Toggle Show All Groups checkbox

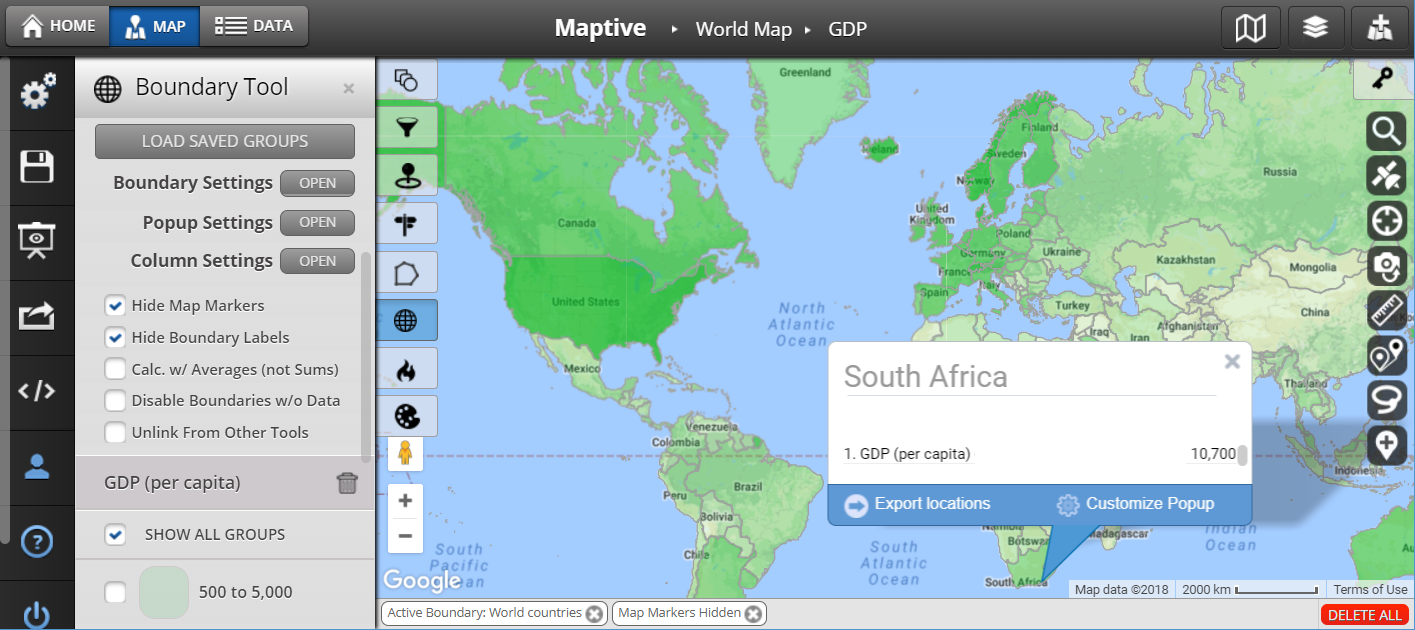116,535
